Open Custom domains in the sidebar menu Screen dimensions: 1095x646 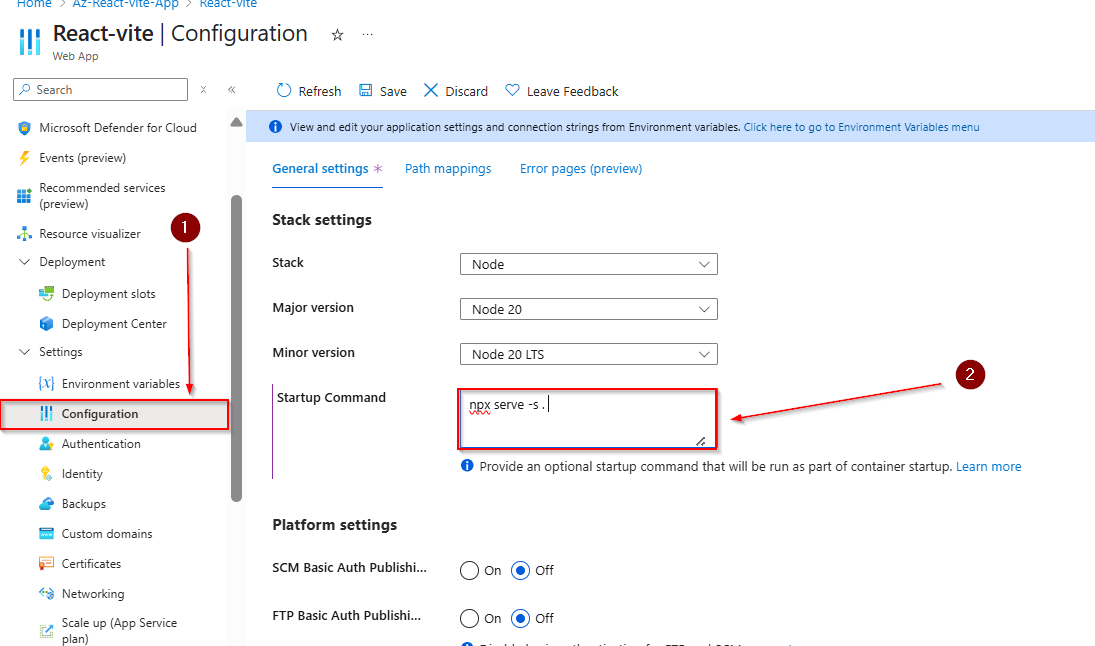click(107, 534)
